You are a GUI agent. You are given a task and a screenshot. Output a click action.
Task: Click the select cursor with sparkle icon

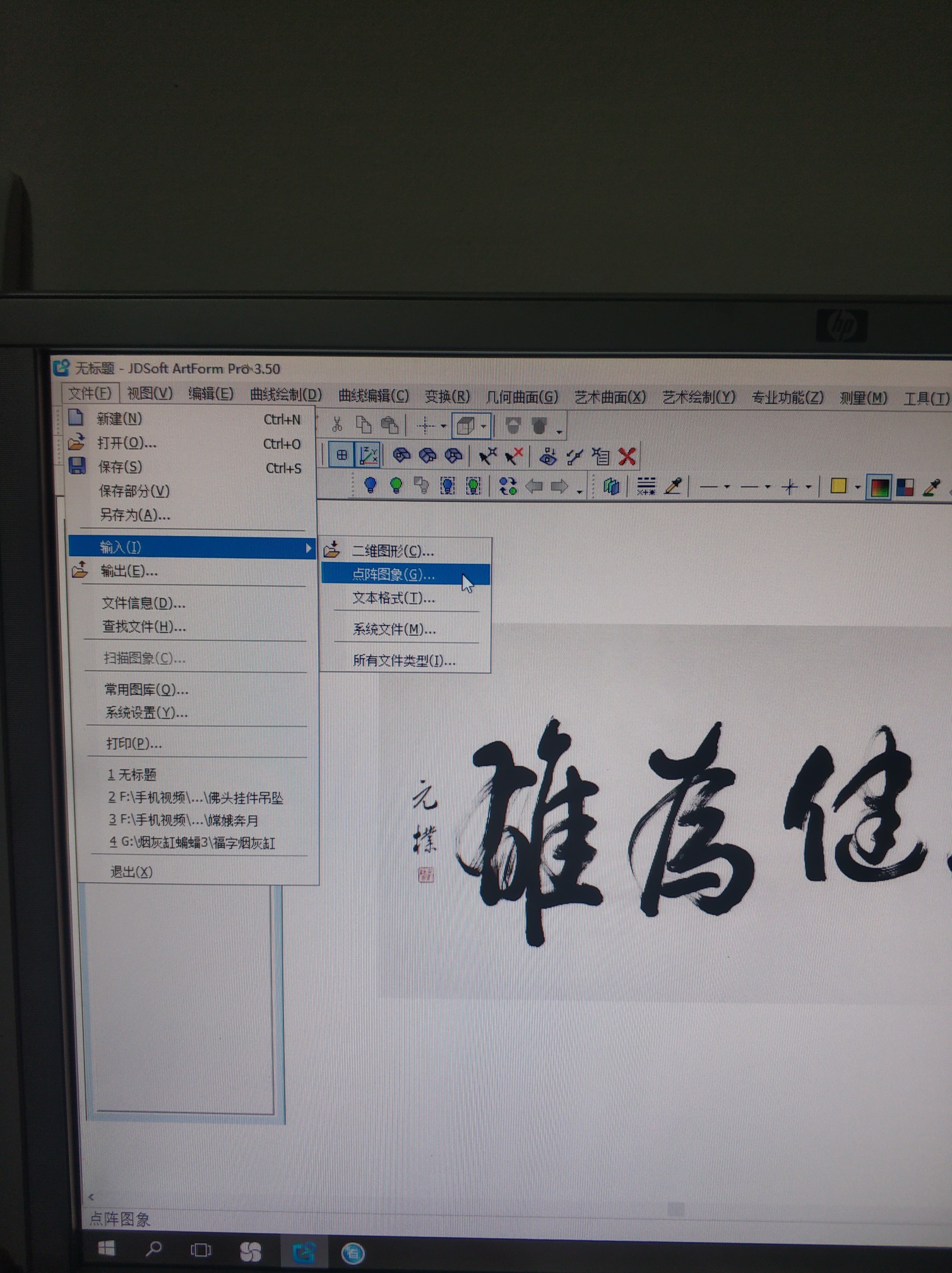(x=487, y=456)
